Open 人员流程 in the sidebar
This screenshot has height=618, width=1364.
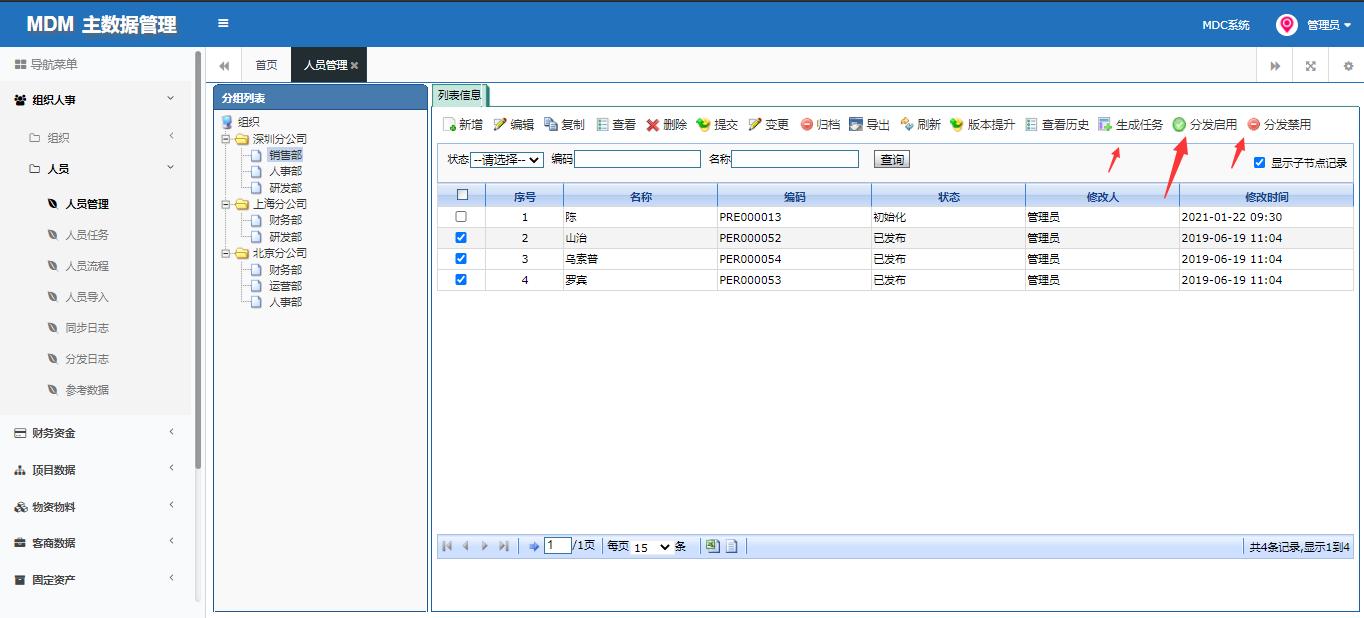(x=87, y=266)
